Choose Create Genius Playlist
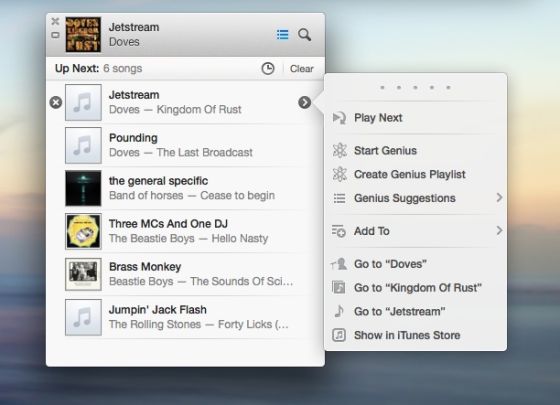The image size is (560, 405). click(410, 174)
